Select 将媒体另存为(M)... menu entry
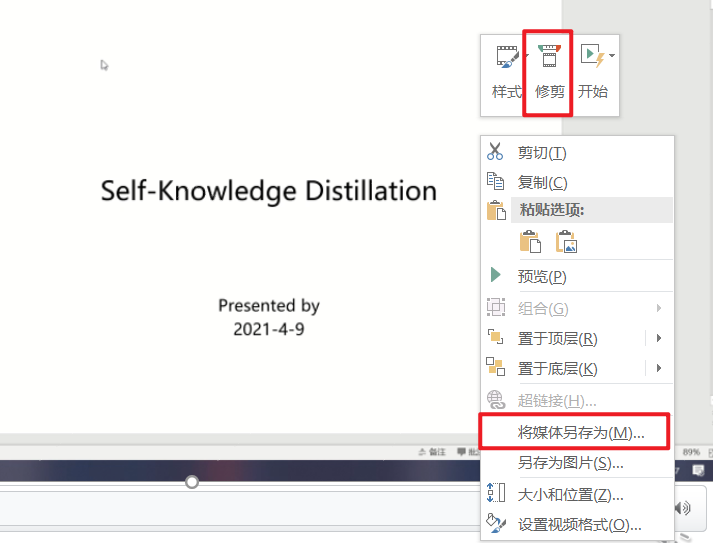Screen dimensions: 713x543 (575, 432)
